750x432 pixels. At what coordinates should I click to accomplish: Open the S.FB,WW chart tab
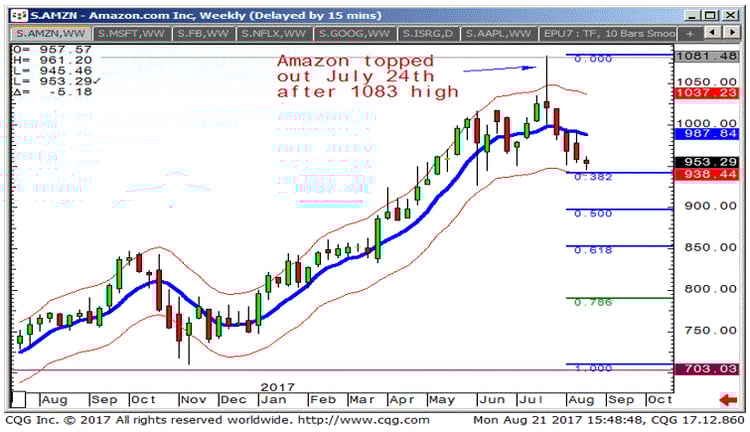point(203,33)
